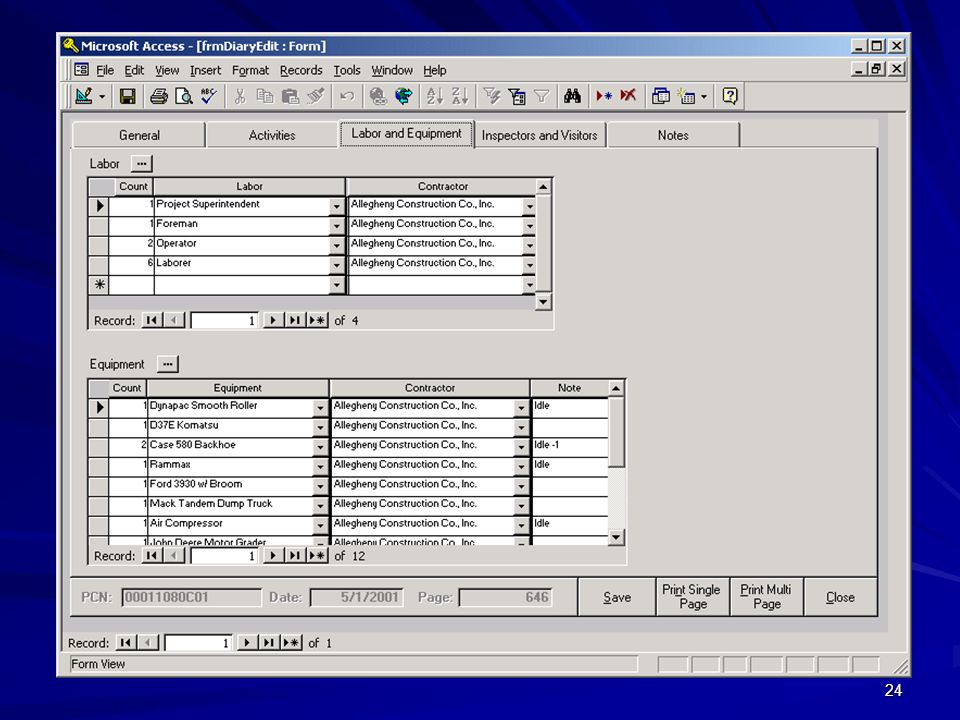Click the PCN field

click(191, 597)
